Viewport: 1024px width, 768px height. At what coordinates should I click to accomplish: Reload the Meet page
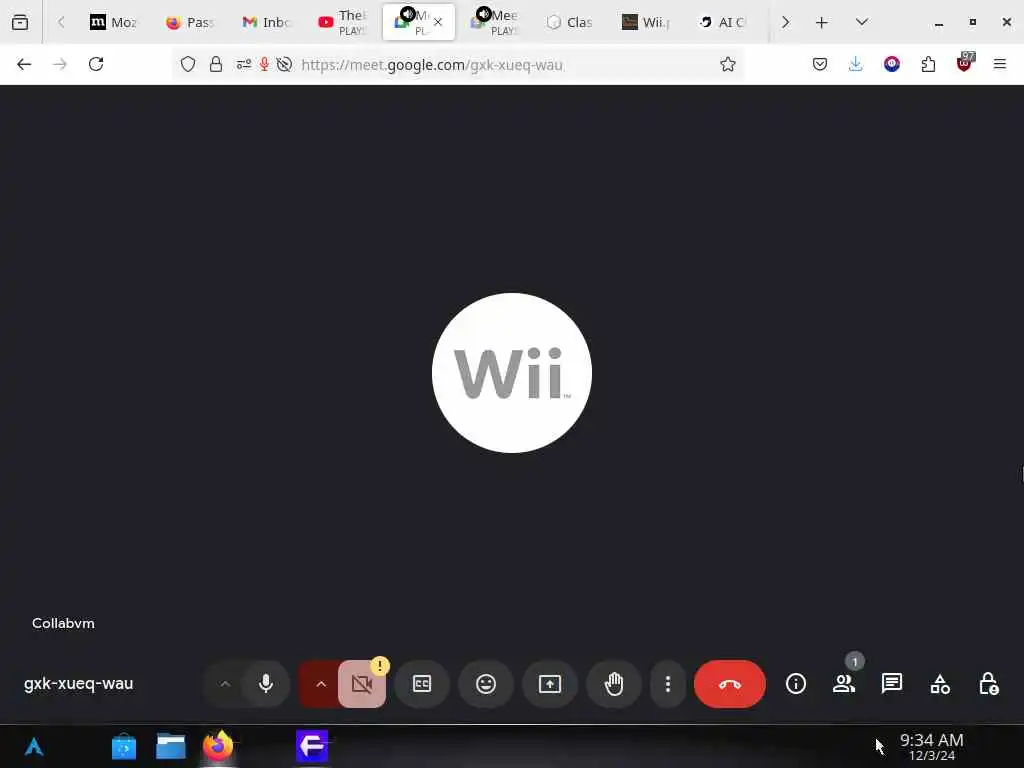coord(96,64)
